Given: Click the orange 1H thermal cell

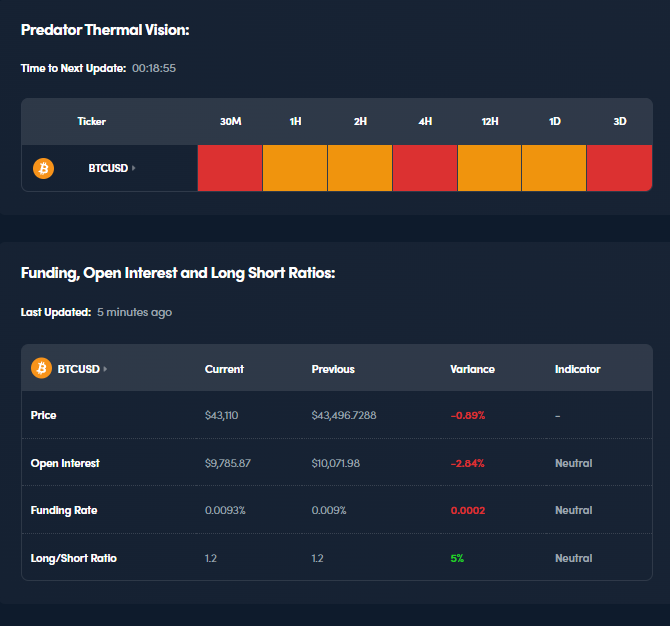Looking at the screenshot, I should pos(295,168).
